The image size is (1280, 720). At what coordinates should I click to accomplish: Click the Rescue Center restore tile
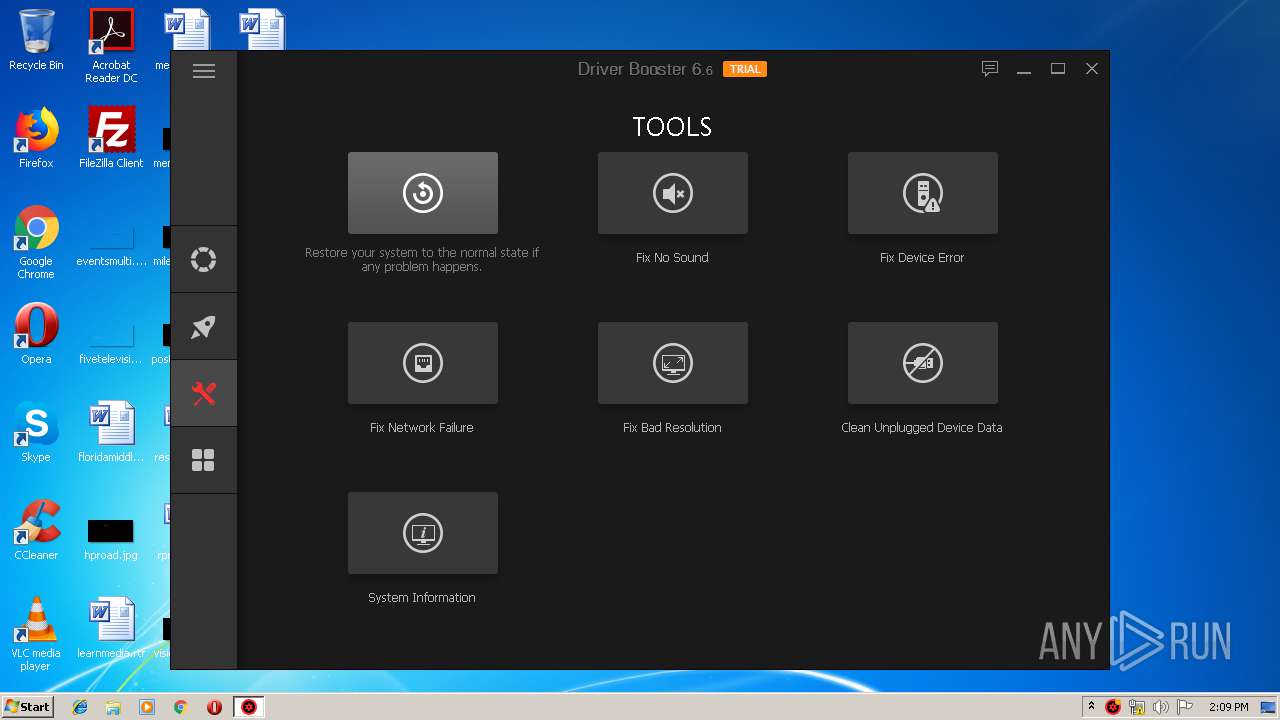(x=423, y=193)
